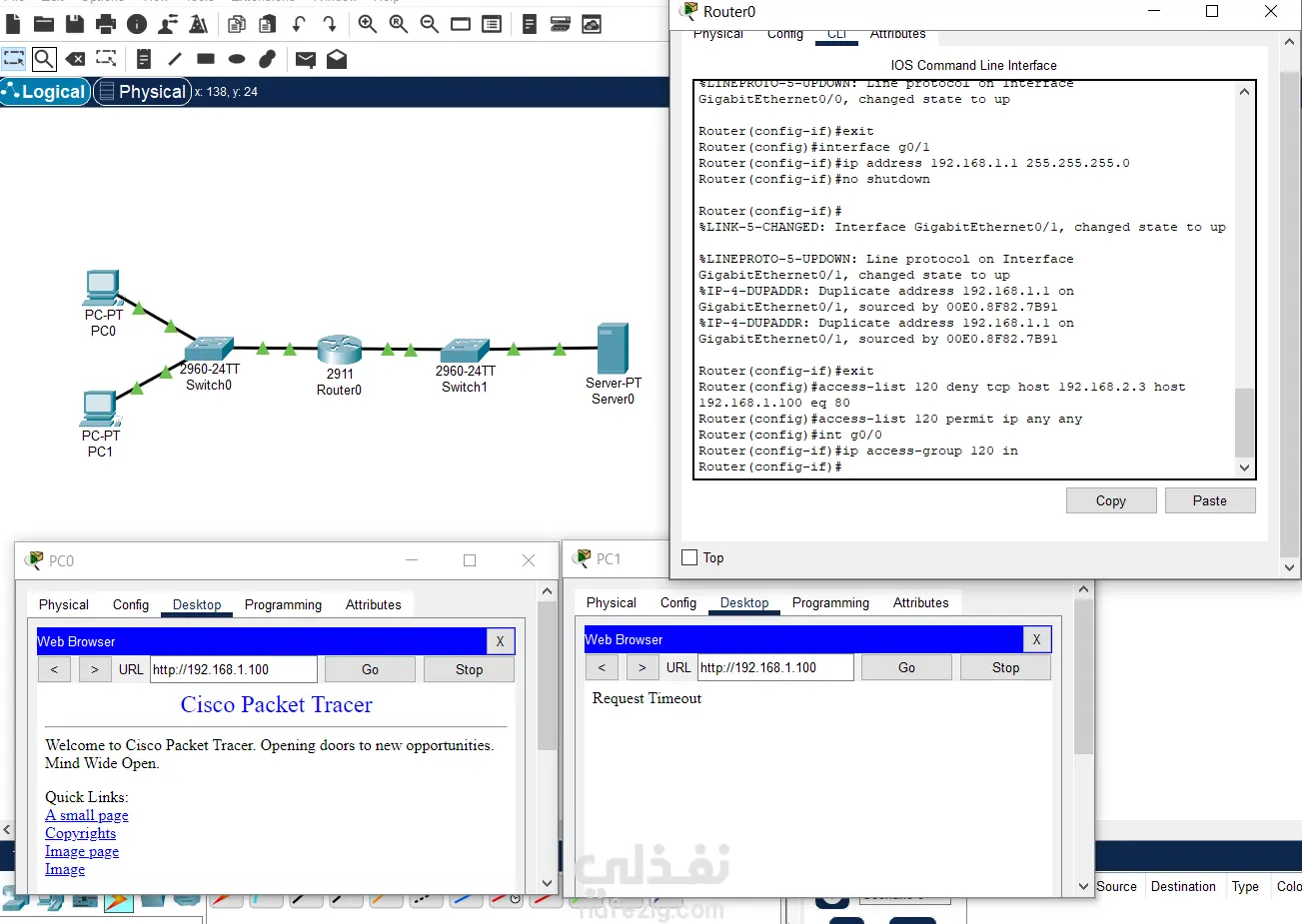Zoom in on the workspace
This screenshot has height=924, width=1302.
tap(368, 24)
